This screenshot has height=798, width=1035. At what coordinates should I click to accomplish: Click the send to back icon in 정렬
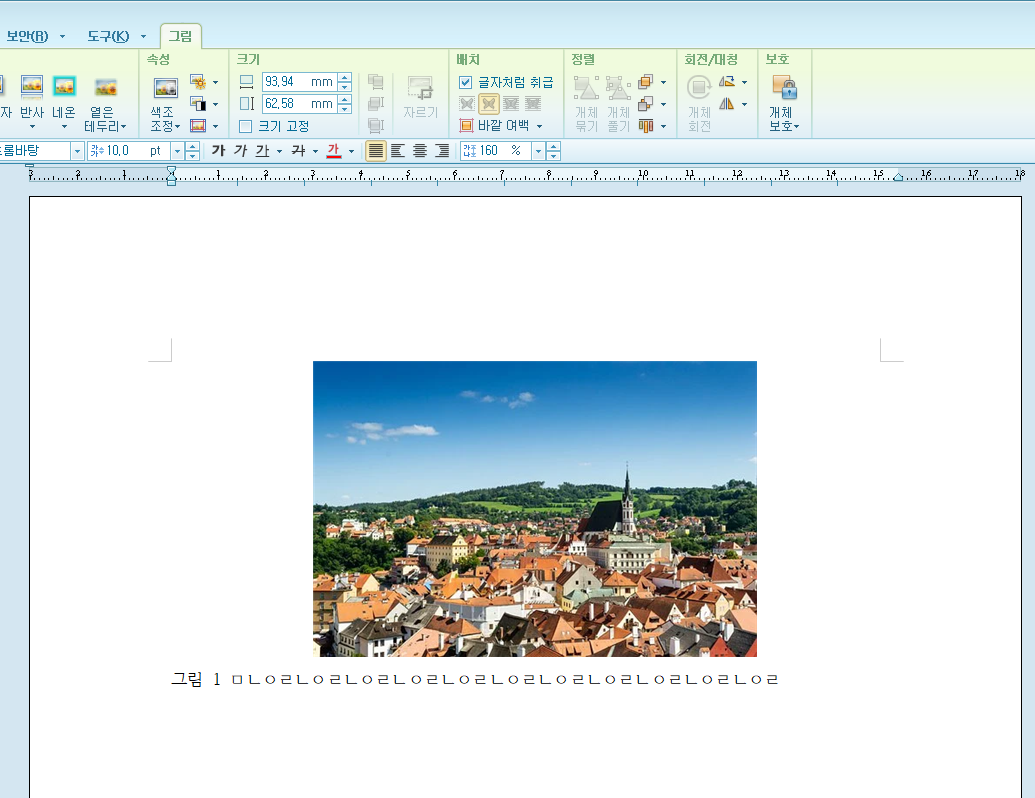coord(646,104)
